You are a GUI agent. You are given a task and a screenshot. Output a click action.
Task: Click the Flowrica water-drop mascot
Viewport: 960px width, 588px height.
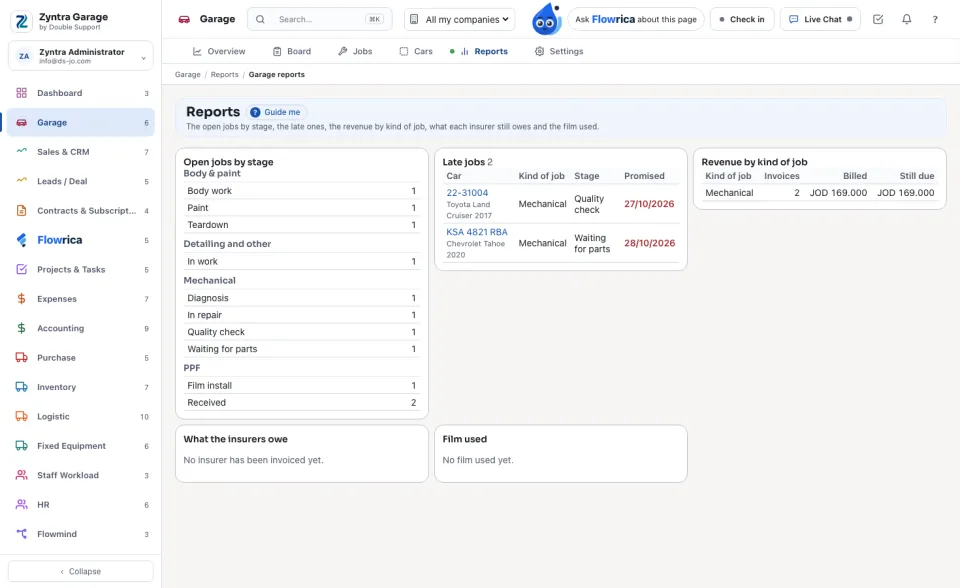[x=546, y=19]
